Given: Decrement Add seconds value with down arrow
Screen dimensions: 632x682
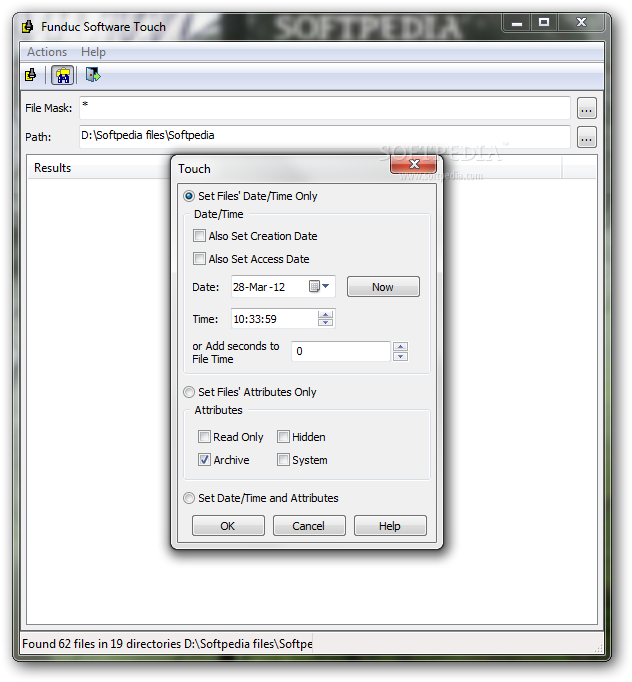Looking at the screenshot, I should [x=400, y=356].
